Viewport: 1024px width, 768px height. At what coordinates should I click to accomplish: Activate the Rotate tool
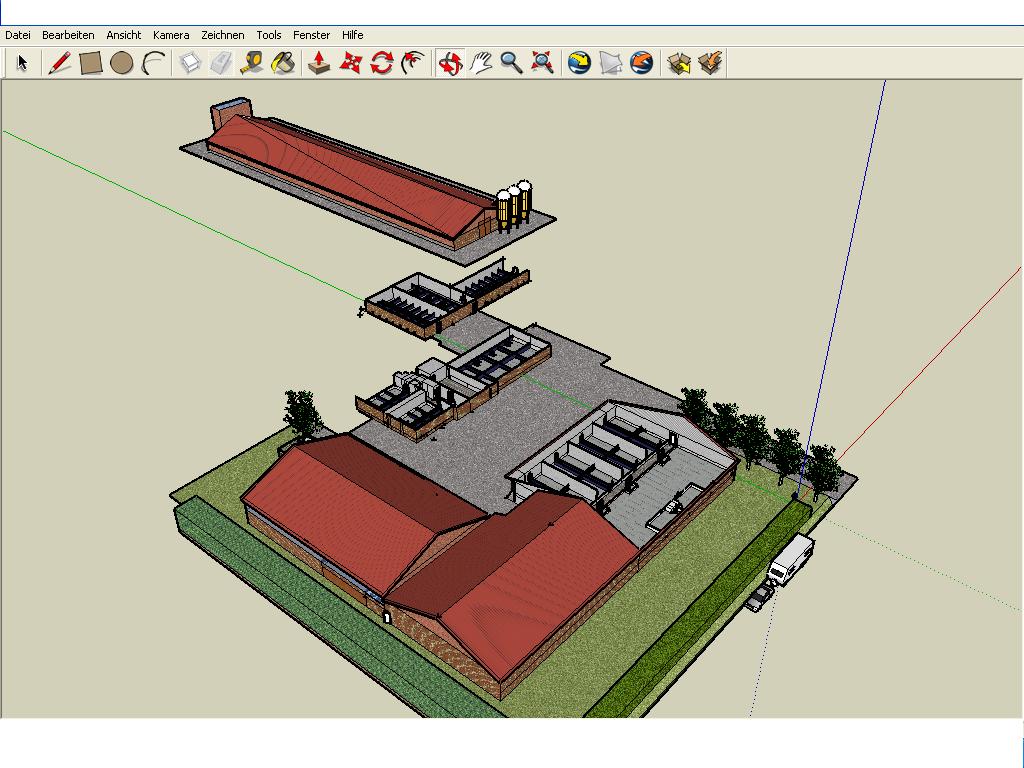[381, 63]
